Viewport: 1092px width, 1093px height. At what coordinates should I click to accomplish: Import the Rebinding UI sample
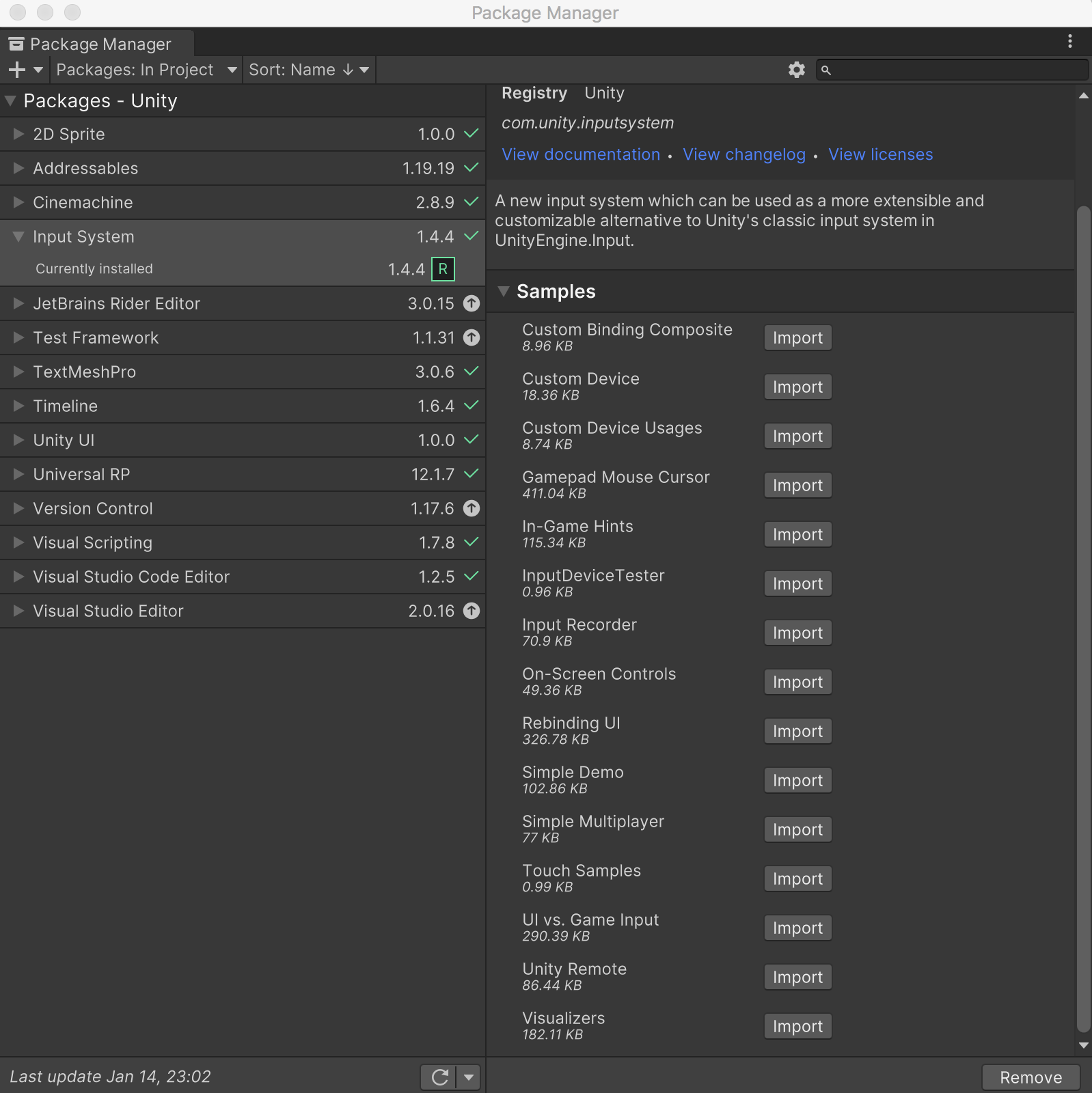click(x=797, y=731)
